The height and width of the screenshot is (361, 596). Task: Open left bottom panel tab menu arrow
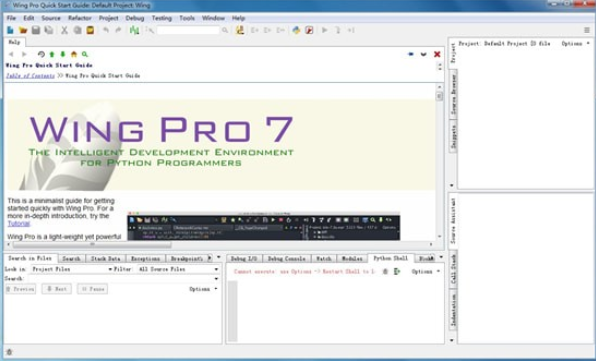(219, 257)
